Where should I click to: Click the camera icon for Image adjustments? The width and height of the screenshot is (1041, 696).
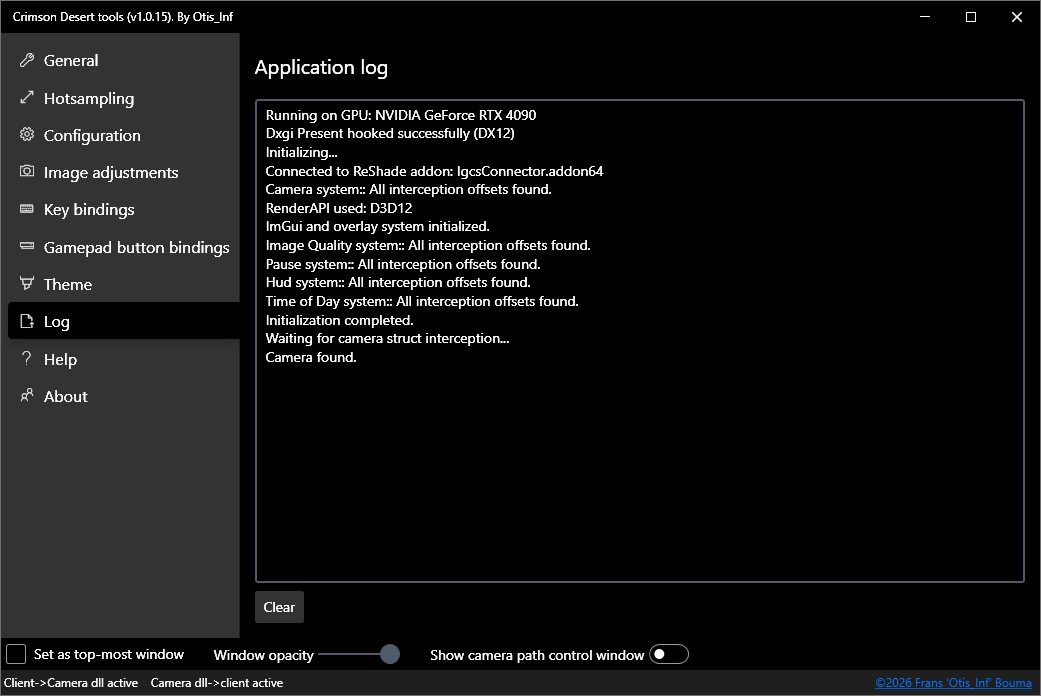click(x=27, y=171)
